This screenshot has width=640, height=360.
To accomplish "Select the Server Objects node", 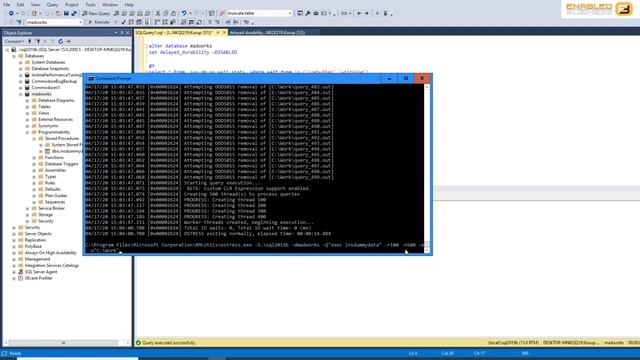I will click(x=38, y=234).
